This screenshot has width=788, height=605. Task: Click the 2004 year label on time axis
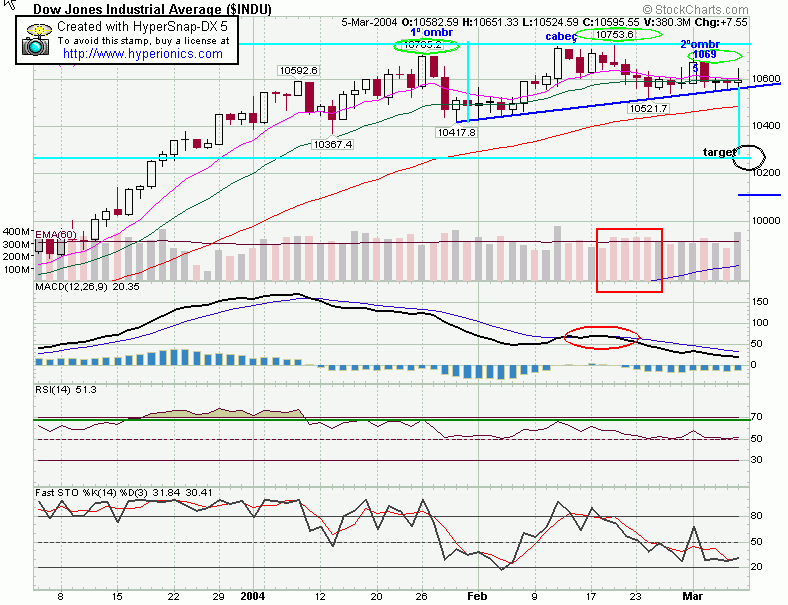click(x=252, y=596)
